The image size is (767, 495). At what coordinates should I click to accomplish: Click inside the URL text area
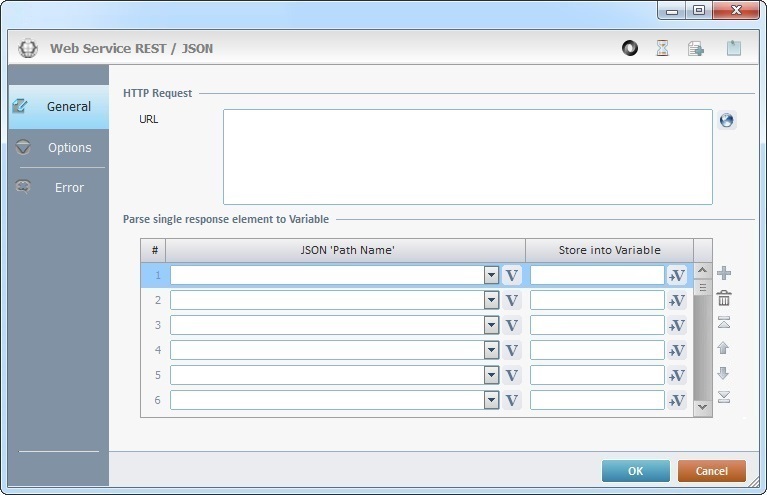pos(467,157)
